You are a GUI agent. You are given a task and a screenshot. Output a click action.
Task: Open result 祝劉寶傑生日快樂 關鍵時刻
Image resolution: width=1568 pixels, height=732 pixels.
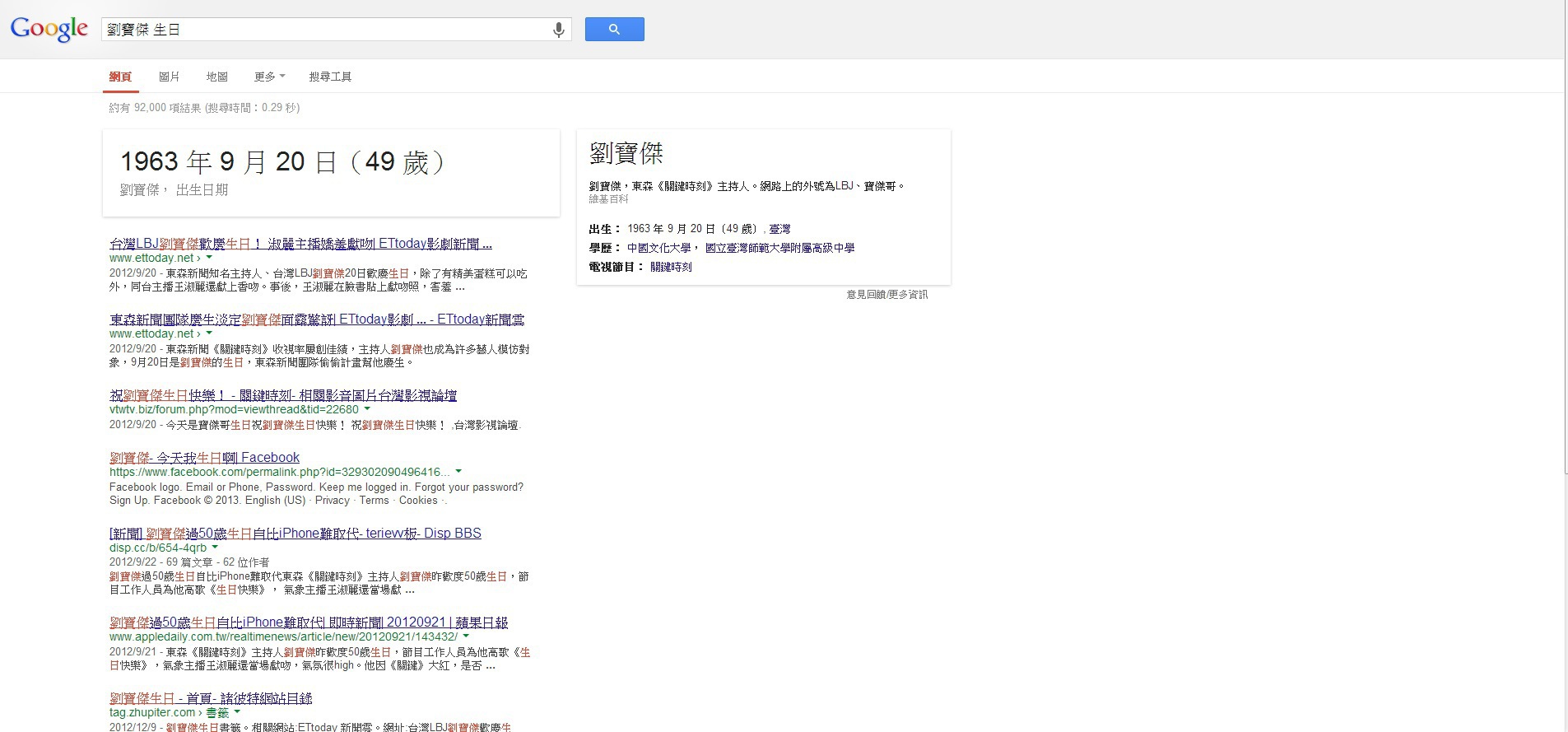point(283,395)
